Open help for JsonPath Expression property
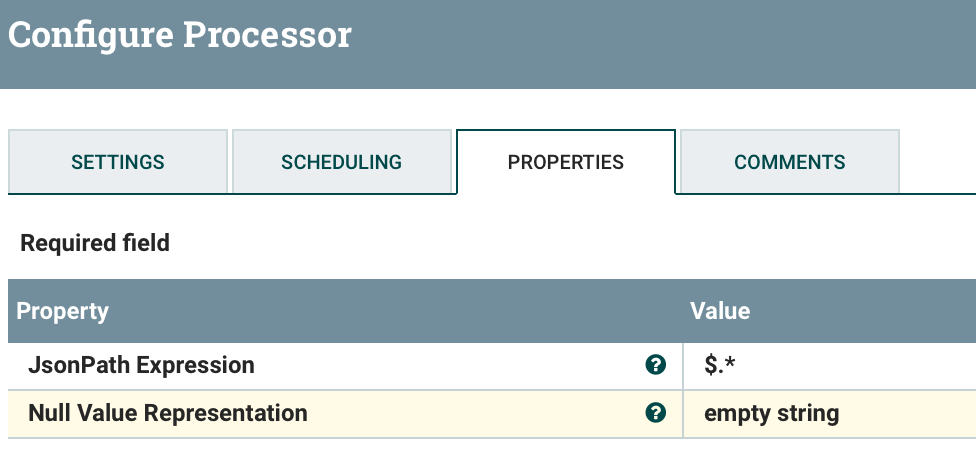The width and height of the screenshot is (976, 458). coord(656,366)
